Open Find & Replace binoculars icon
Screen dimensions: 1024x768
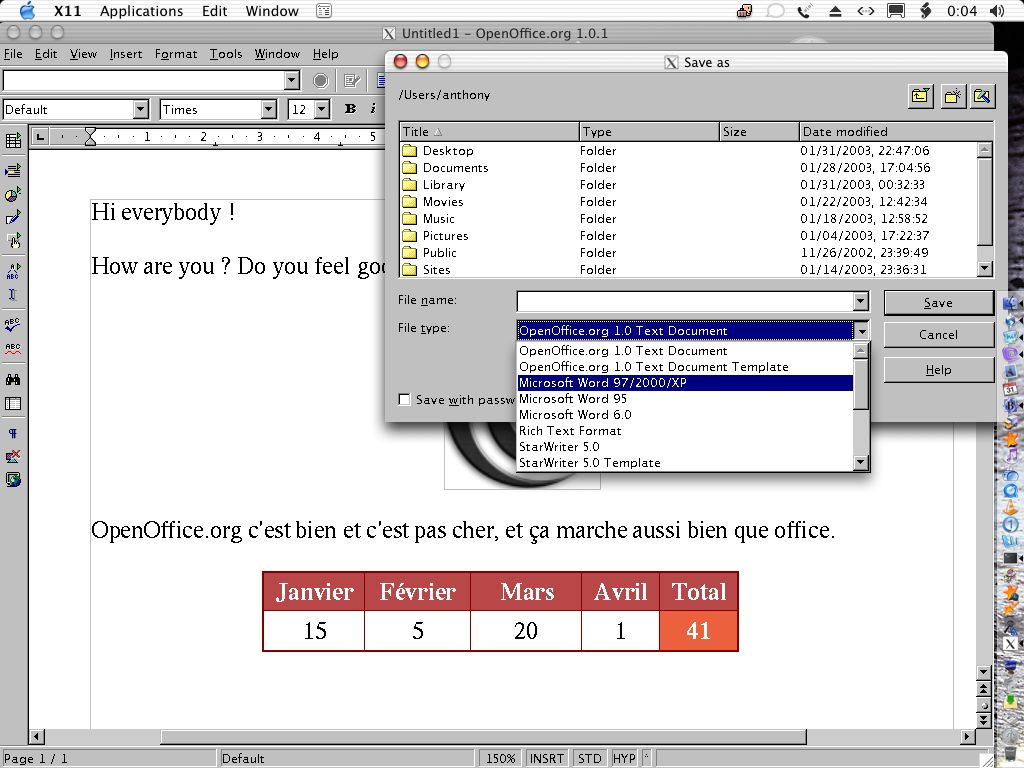coord(13,379)
